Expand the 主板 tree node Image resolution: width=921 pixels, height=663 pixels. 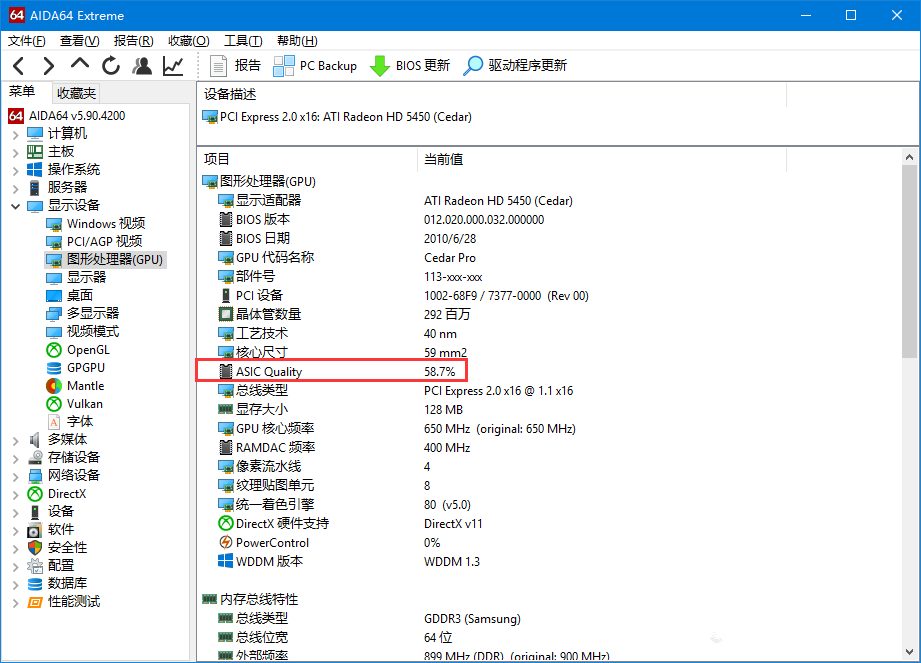click(16, 153)
